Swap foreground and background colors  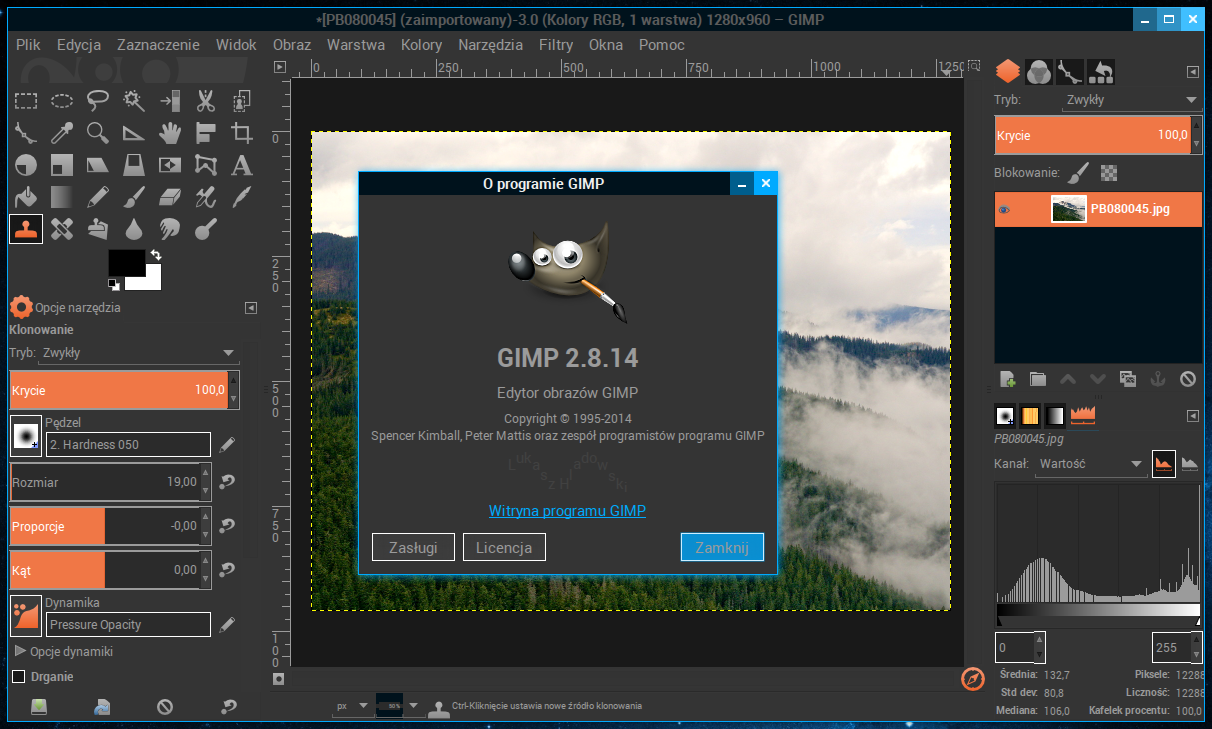click(155, 255)
